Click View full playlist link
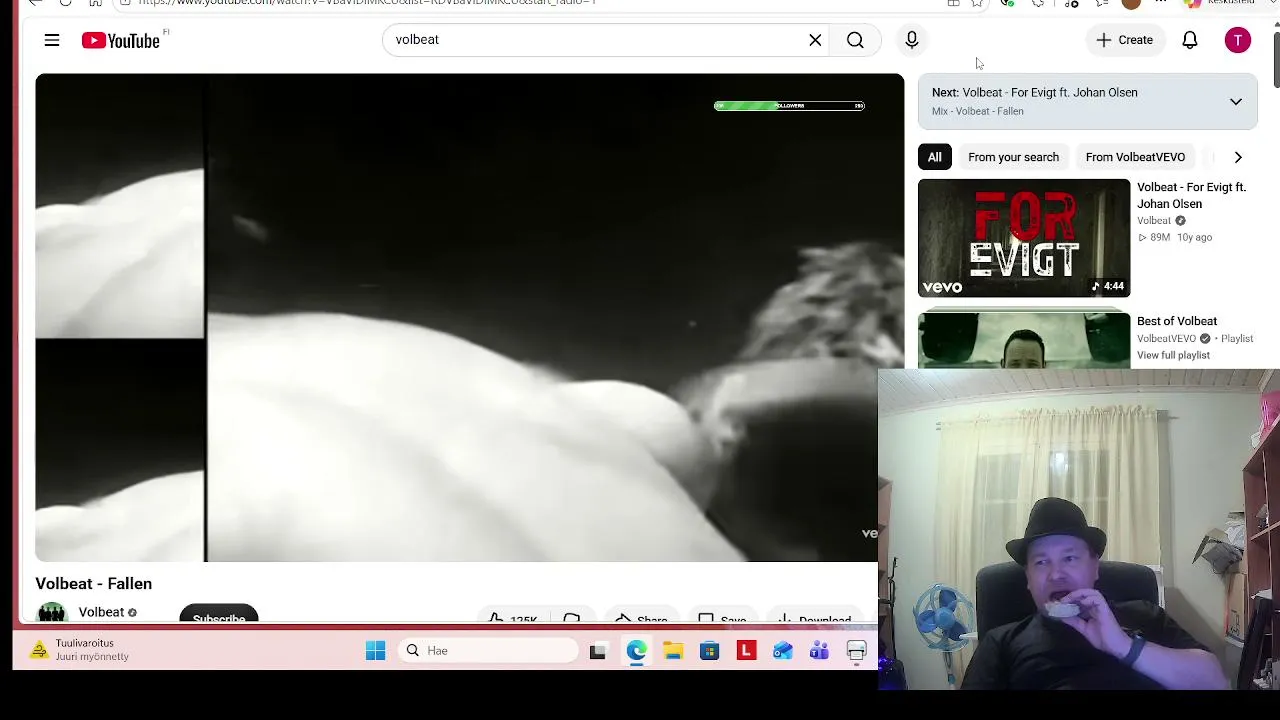This screenshot has height=720, width=1280. tap(1173, 355)
